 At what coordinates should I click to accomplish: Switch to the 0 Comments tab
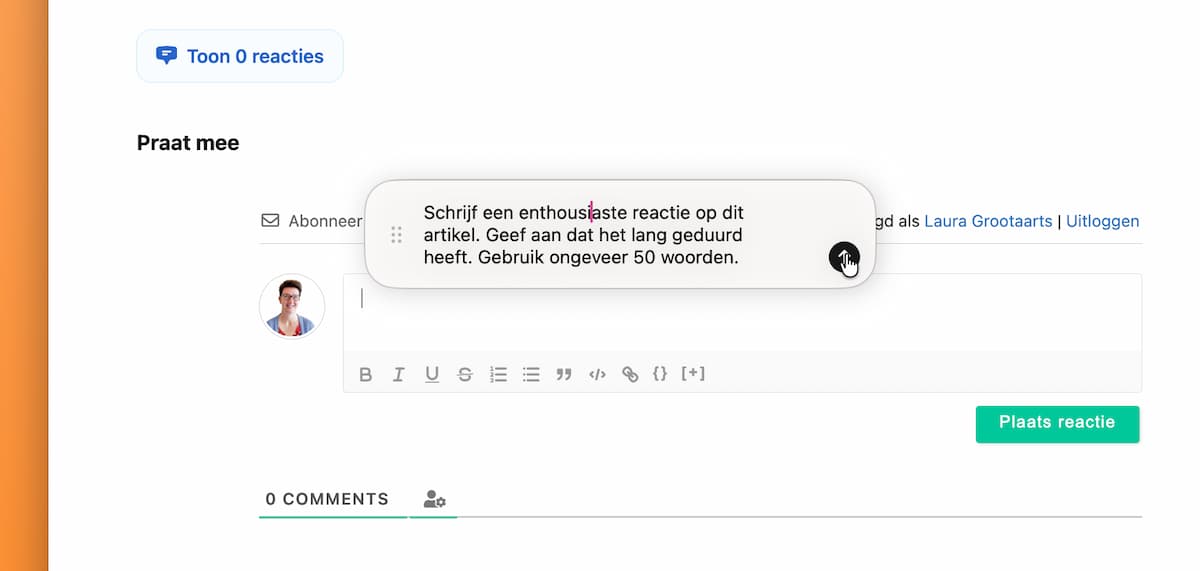327,499
